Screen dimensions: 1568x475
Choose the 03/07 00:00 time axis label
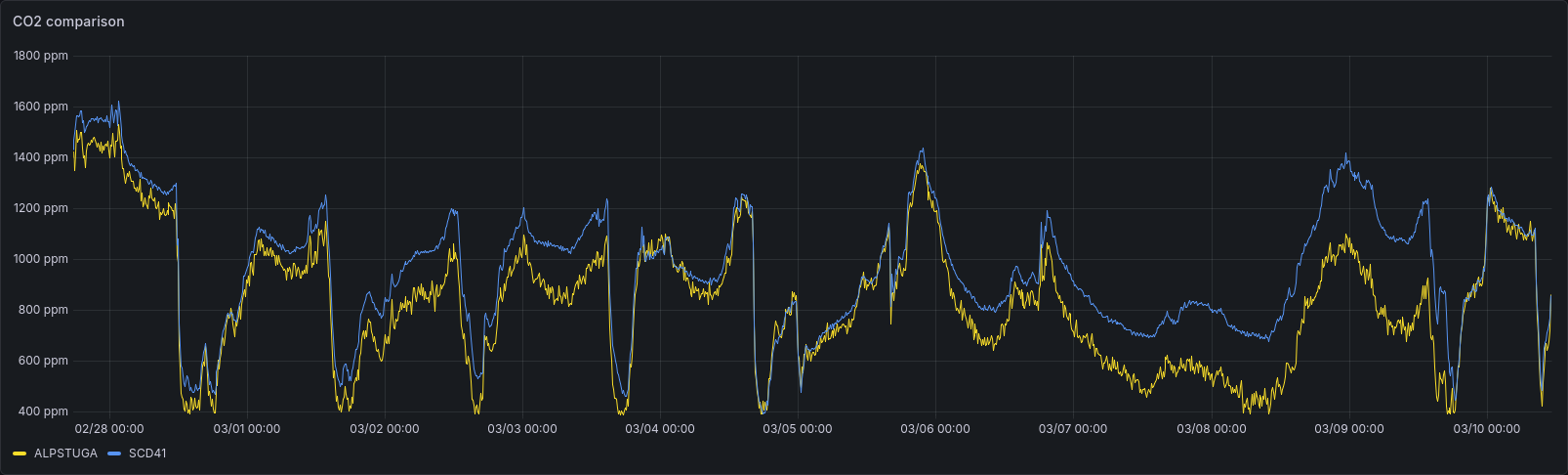[1073, 428]
